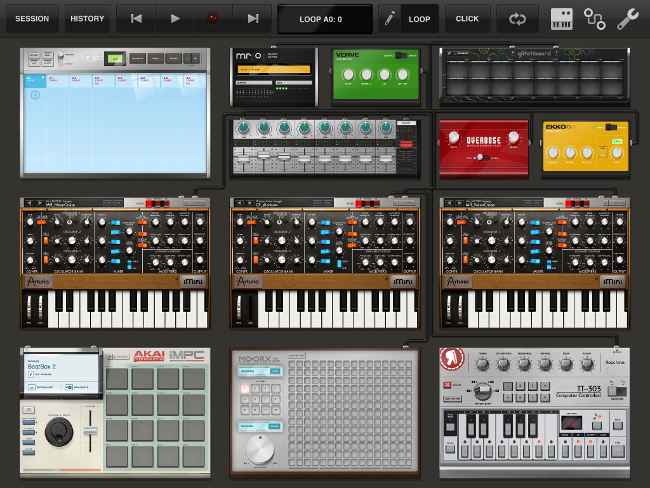This screenshot has height=488, width=650.
Task: Previous preset arrow on left iMini
Action: point(29,203)
